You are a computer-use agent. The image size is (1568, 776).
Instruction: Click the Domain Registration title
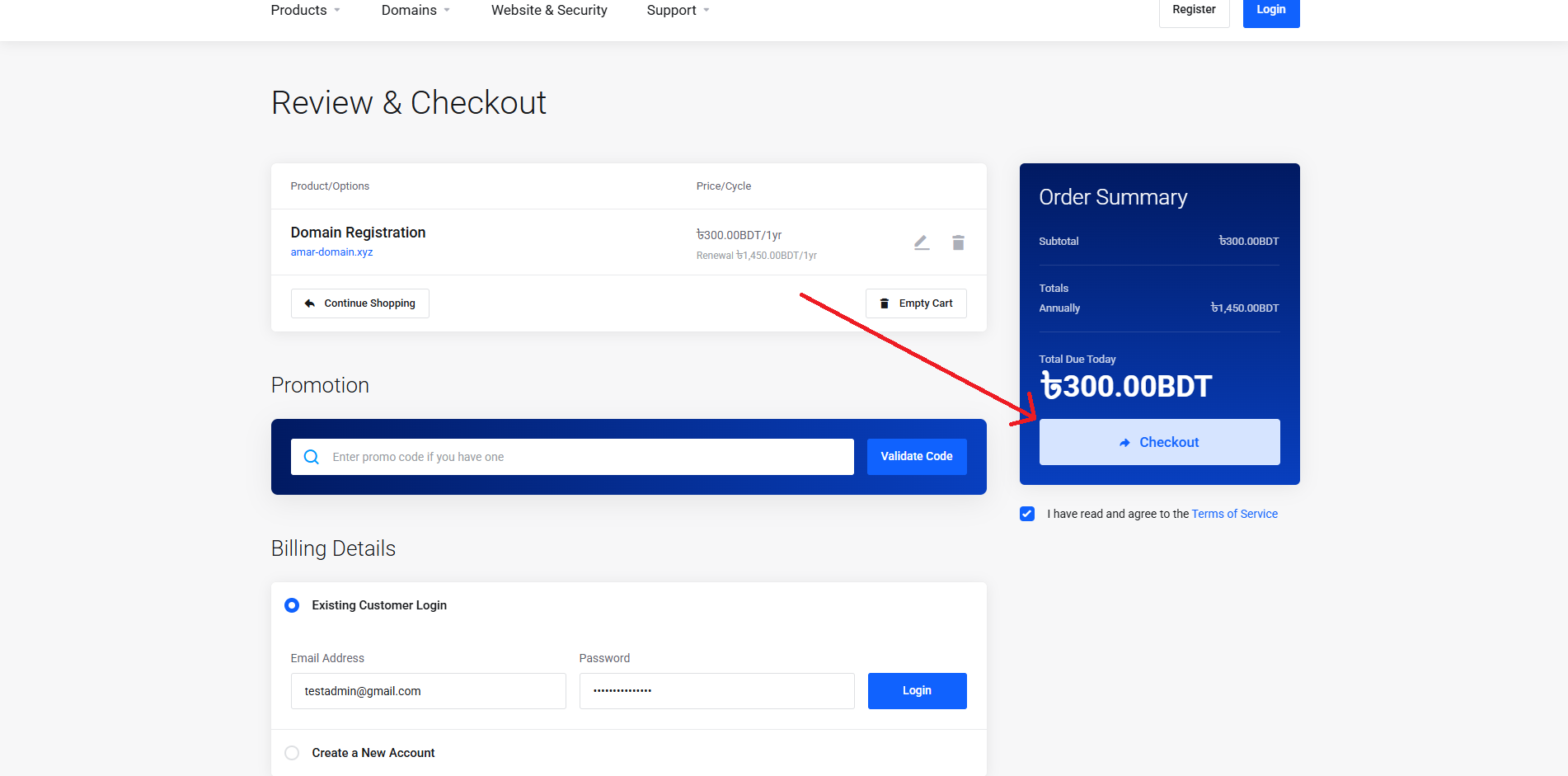click(x=358, y=233)
